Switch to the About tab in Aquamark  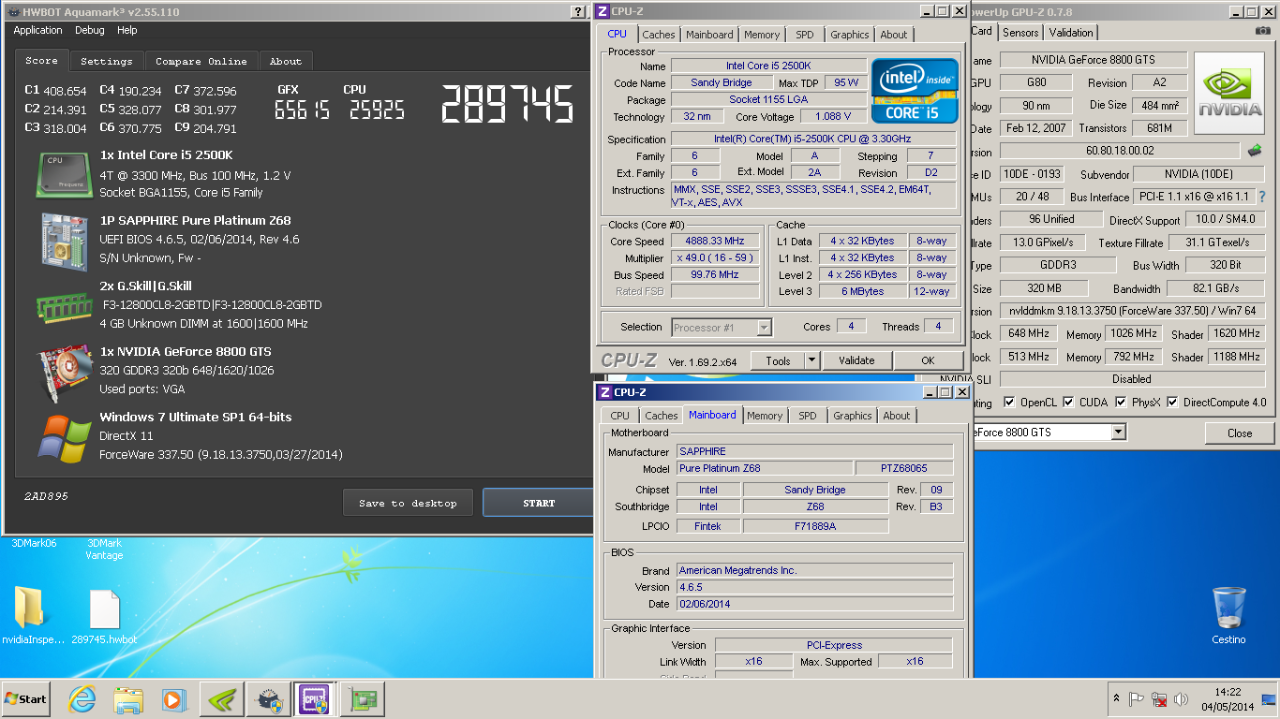coord(286,61)
